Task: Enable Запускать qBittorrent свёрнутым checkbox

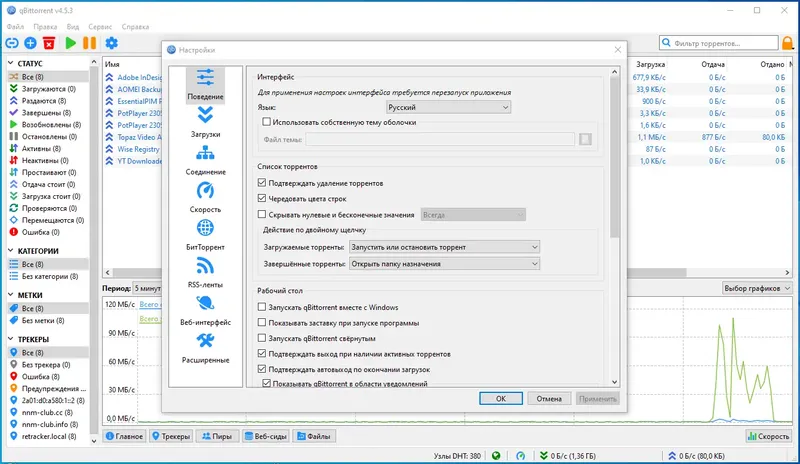Action: click(262, 338)
